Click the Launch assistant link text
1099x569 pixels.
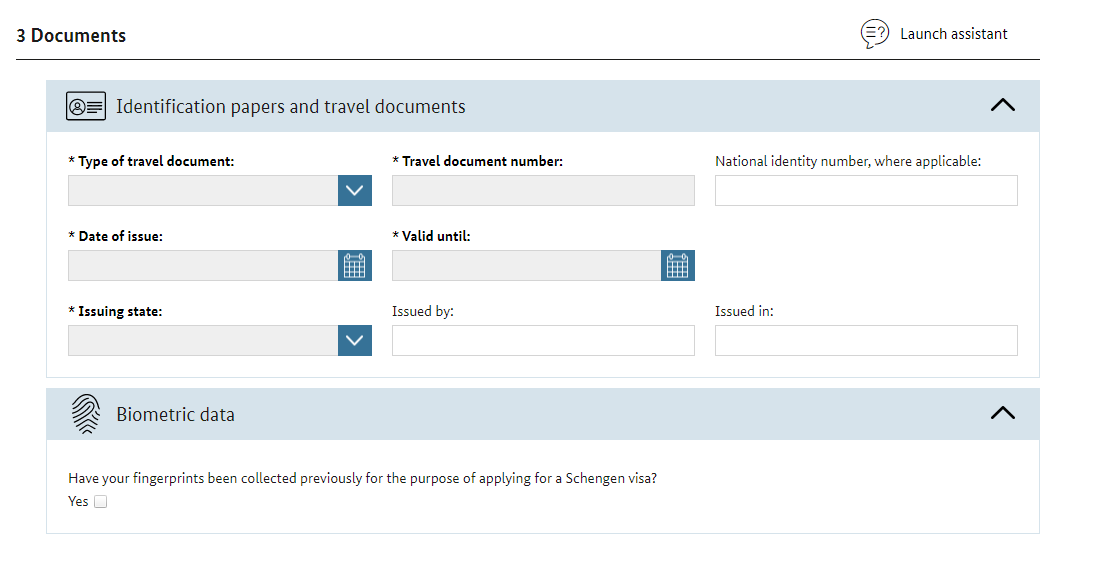tap(953, 34)
